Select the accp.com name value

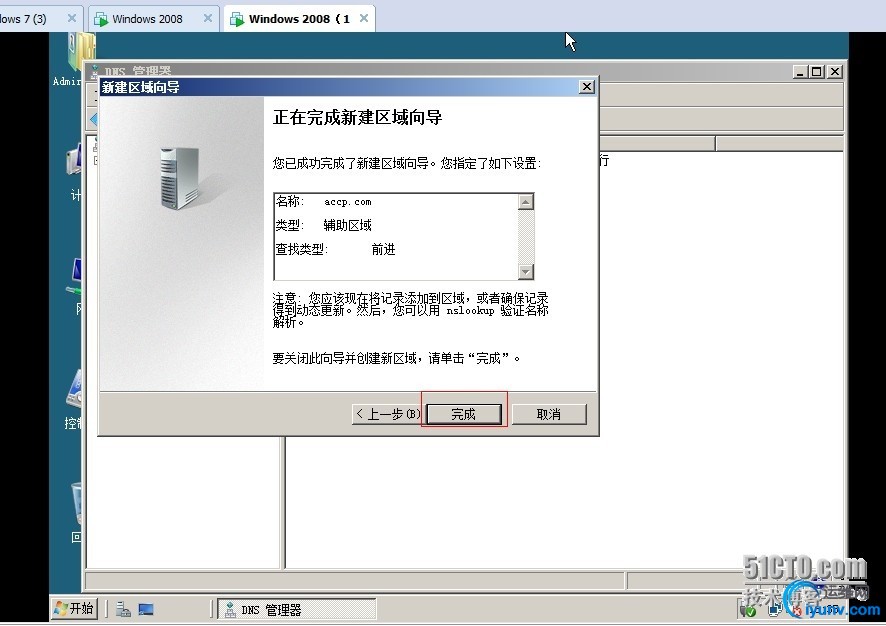click(348, 202)
